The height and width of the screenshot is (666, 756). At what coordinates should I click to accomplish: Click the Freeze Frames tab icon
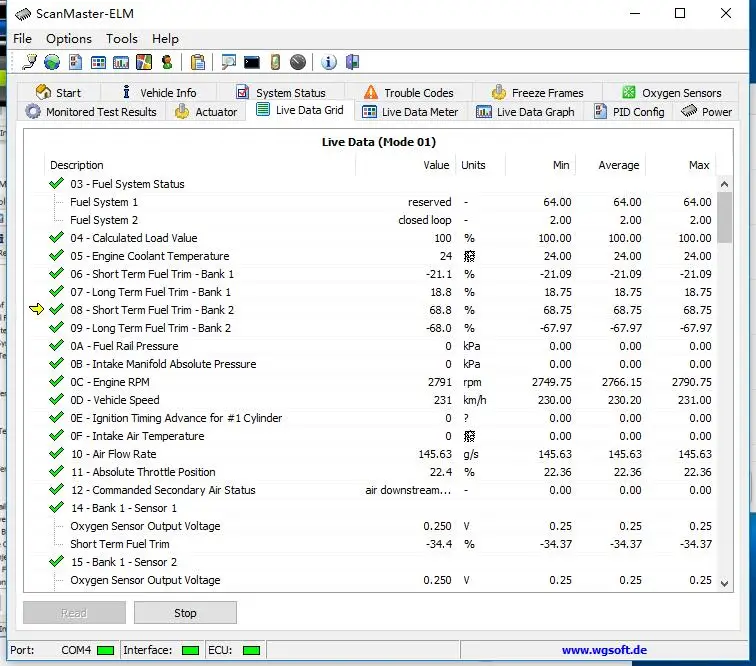pyautogui.click(x=499, y=92)
